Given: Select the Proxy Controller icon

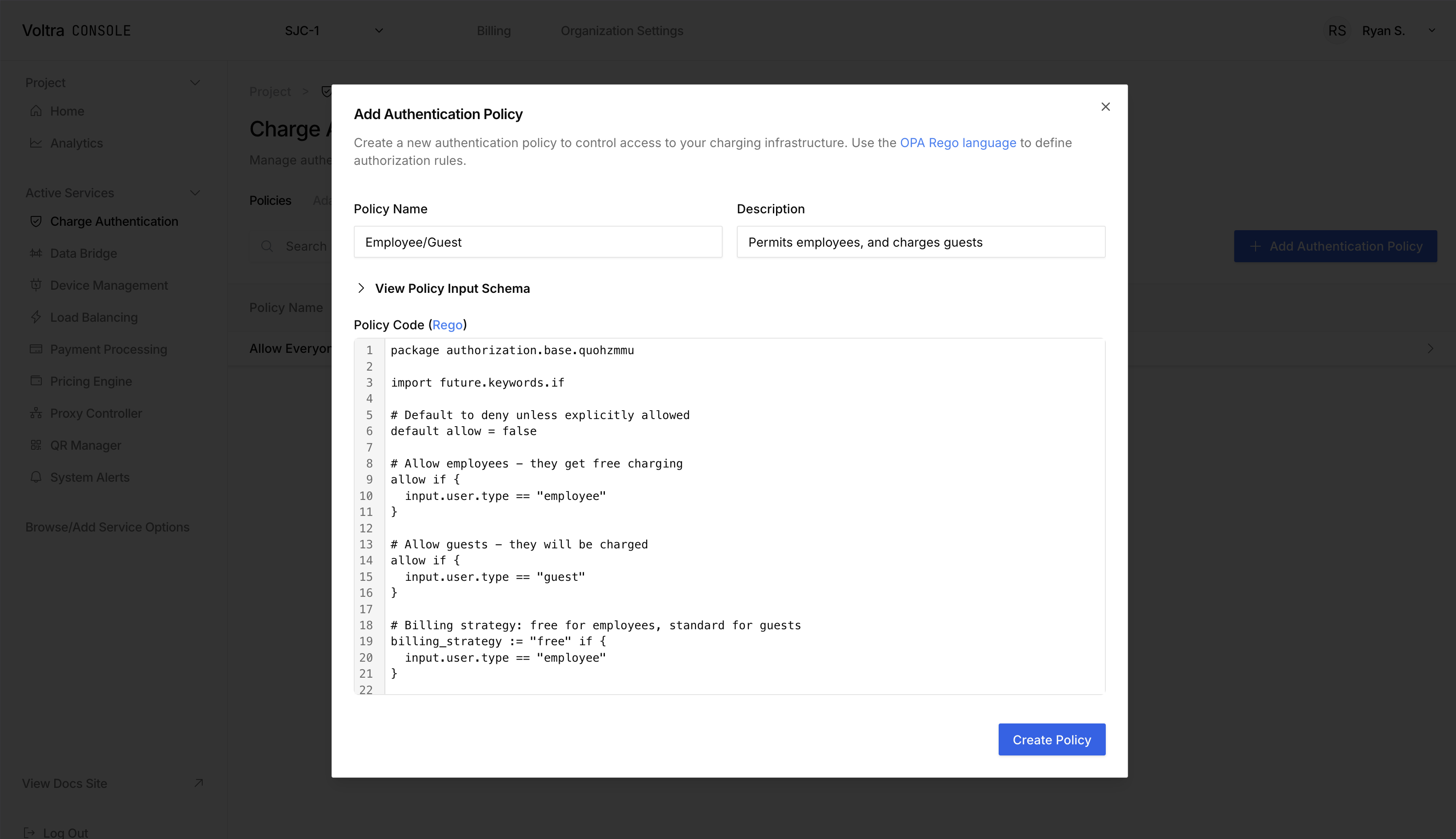Looking at the screenshot, I should [x=36, y=413].
